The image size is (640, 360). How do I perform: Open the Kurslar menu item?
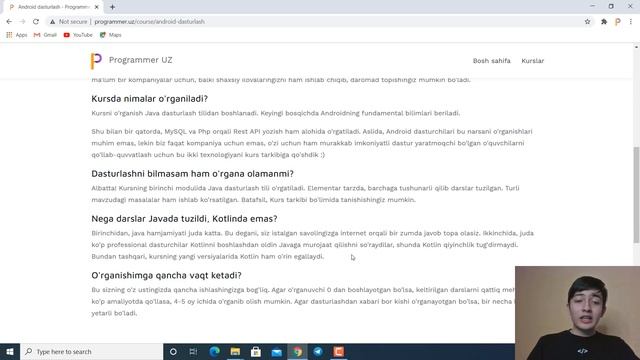point(533,61)
